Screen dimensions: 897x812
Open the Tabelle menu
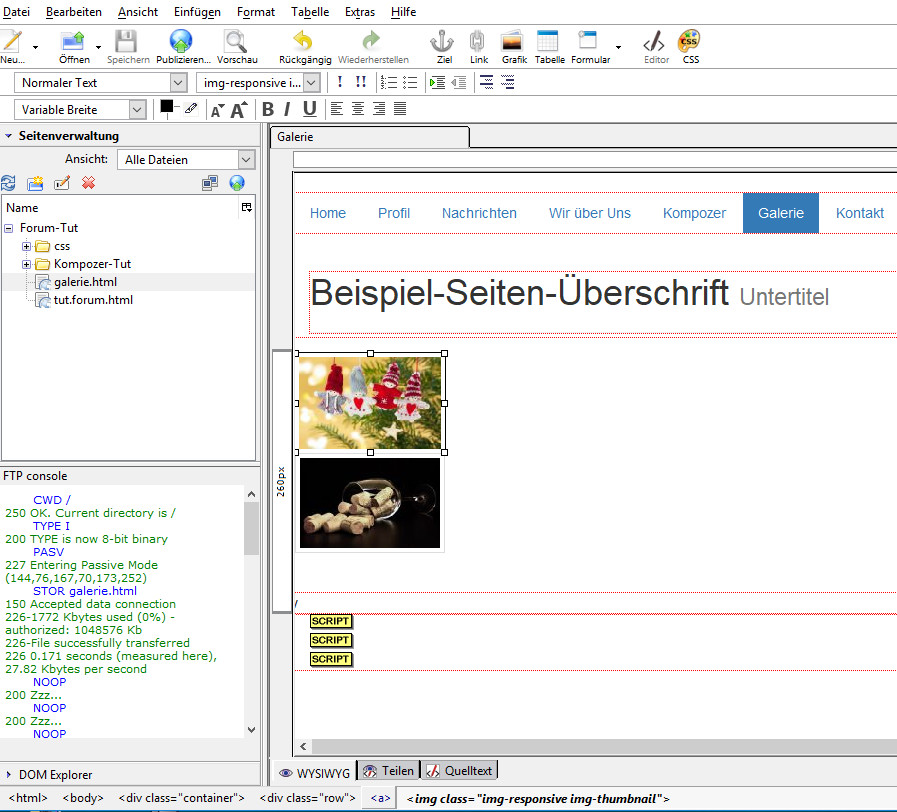click(309, 12)
